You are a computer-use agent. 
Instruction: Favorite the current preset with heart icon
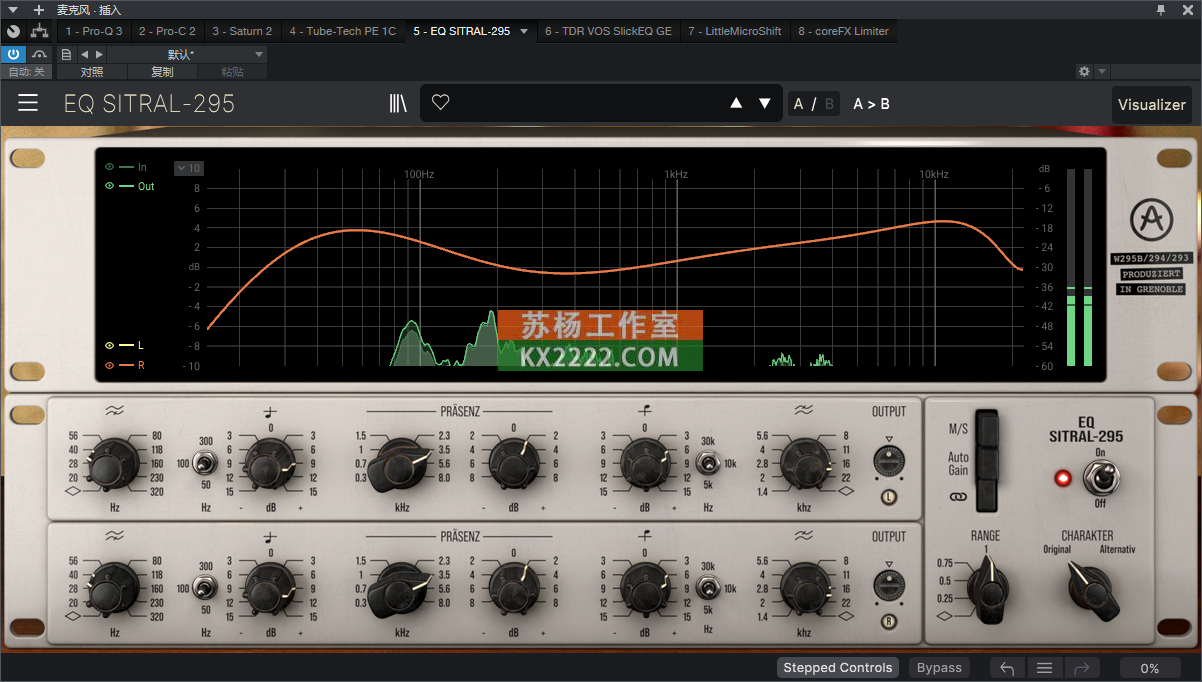[440, 102]
